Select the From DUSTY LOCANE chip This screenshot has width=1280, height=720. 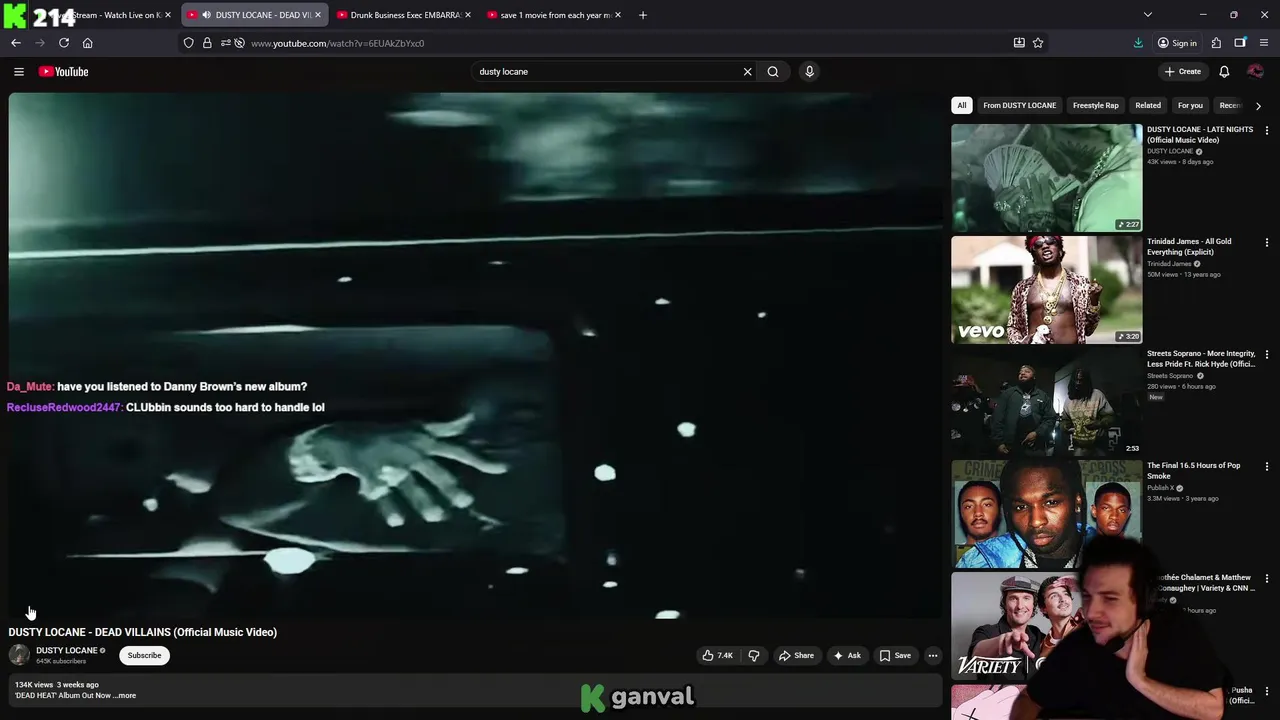click(x=1019, y=105)
